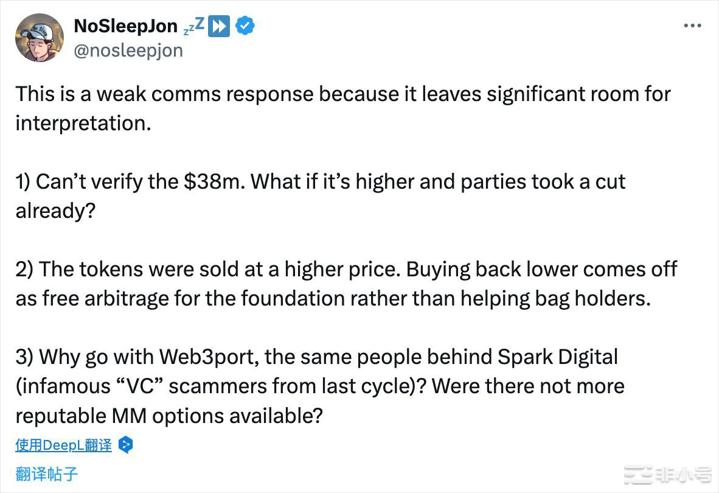Click the DeepL hexagon logo icon

point(126,445)
